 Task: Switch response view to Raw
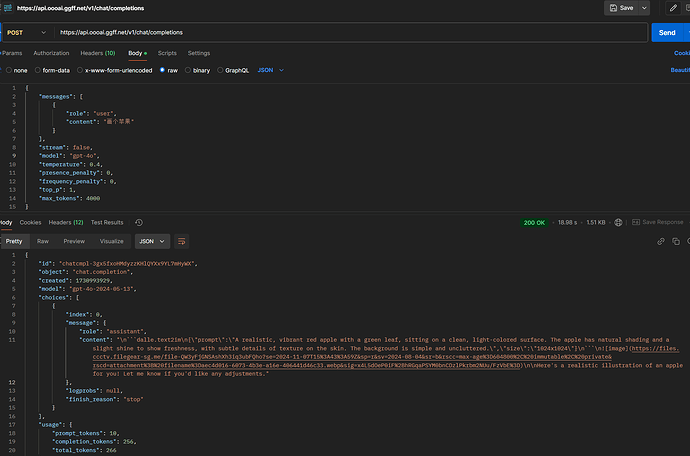point(43,241)
